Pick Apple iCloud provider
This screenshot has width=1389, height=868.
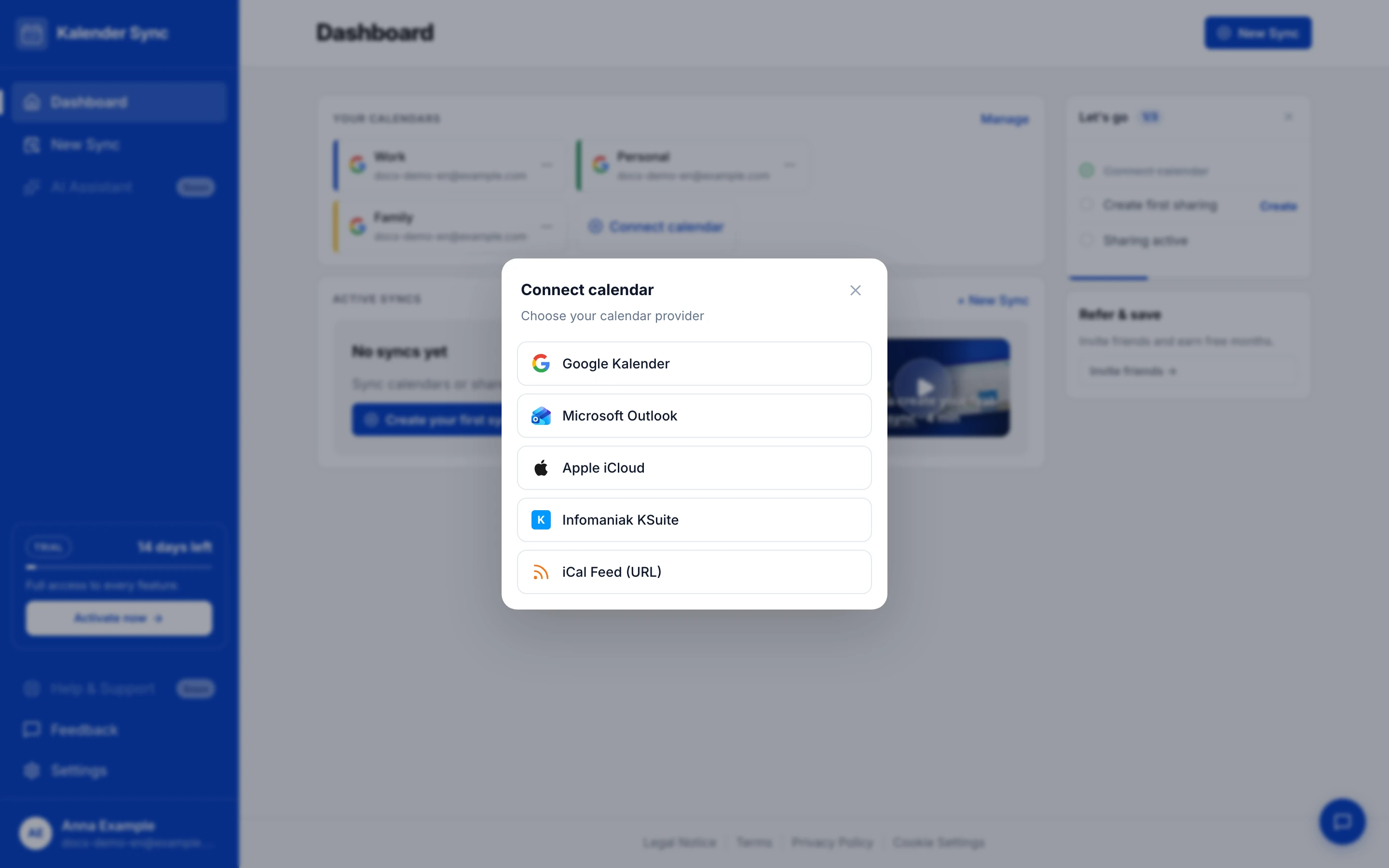(694, 468)
